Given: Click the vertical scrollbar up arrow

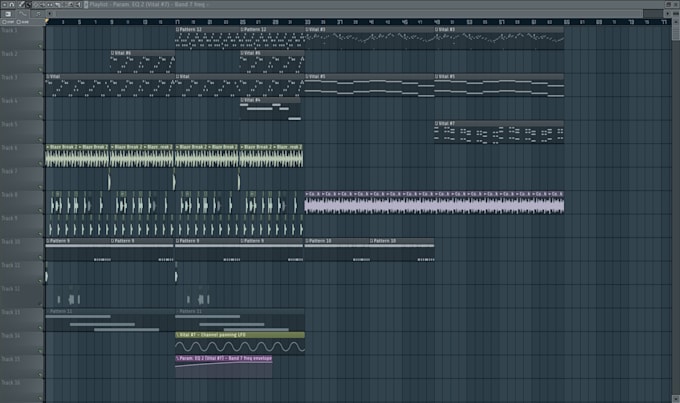Looking at the screenshot, I should (x=676, y=22).
